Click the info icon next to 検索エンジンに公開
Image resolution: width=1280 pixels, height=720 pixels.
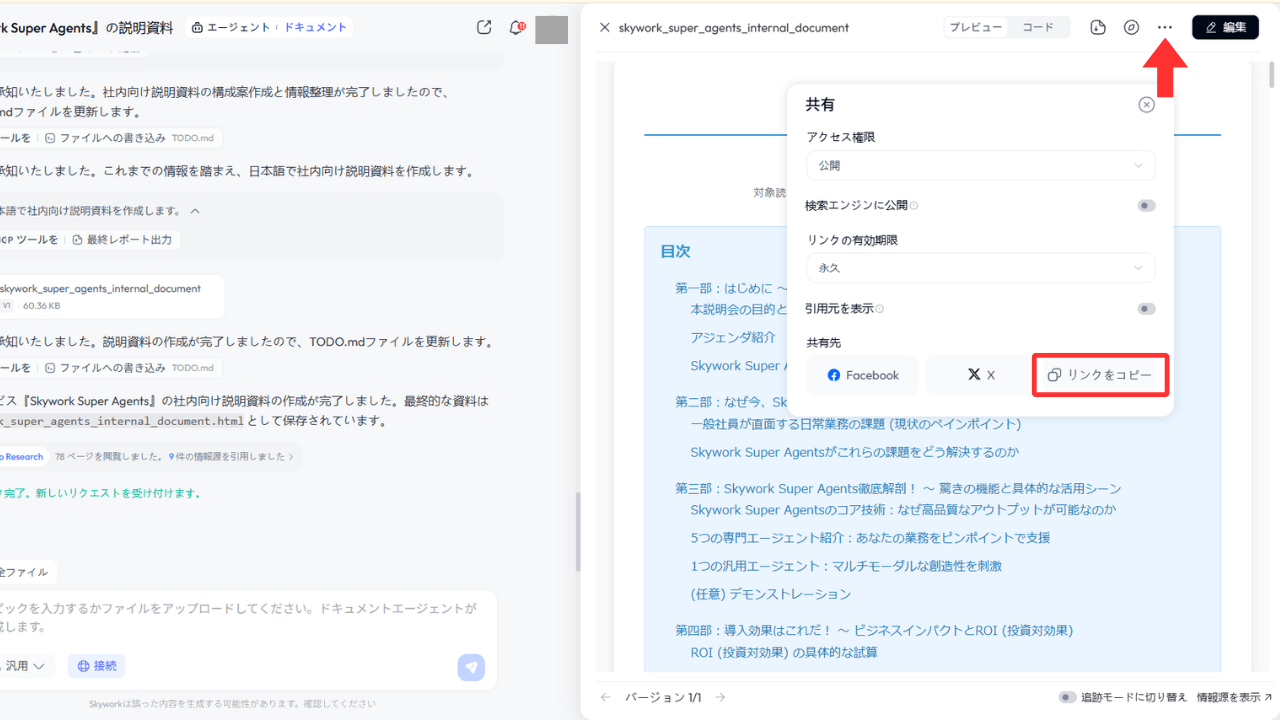914,206
